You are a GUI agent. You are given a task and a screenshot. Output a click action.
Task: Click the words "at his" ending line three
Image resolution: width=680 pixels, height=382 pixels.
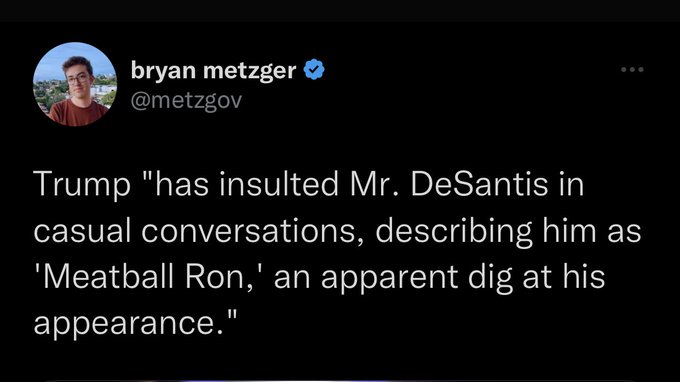[x=563, y=277]
